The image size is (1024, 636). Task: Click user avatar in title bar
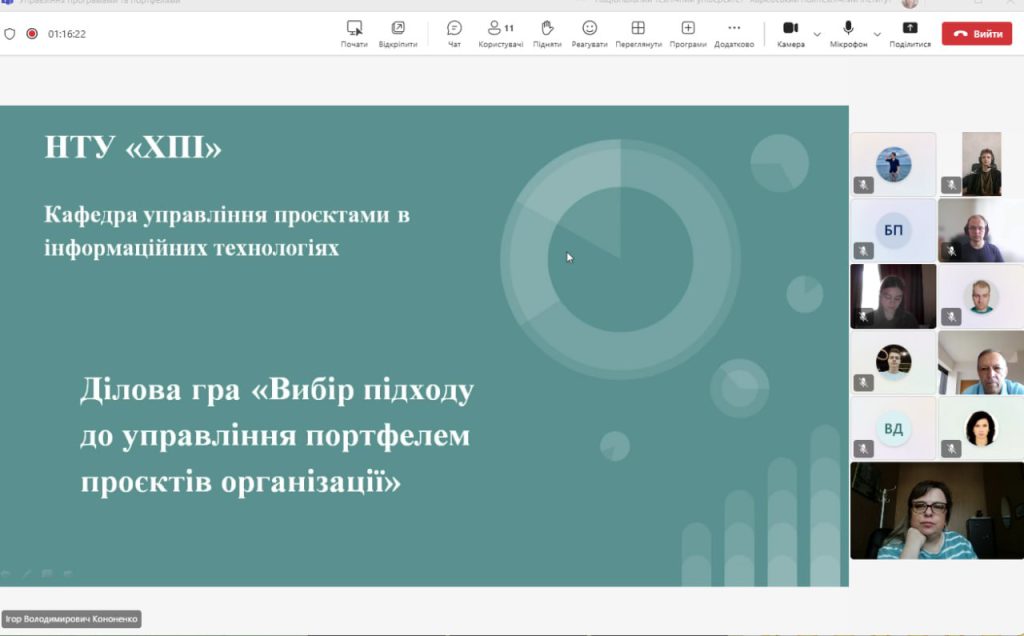point(910,3)
